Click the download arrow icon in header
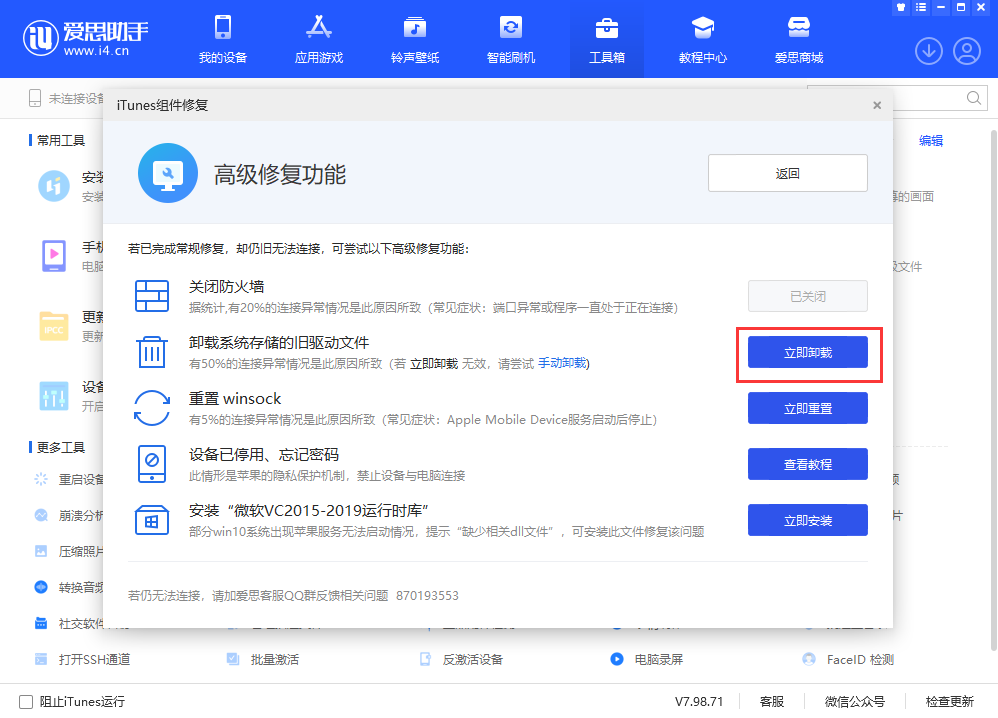Viewport: 998px width, 718px height. pyautogui.click(x=929, y=50)
